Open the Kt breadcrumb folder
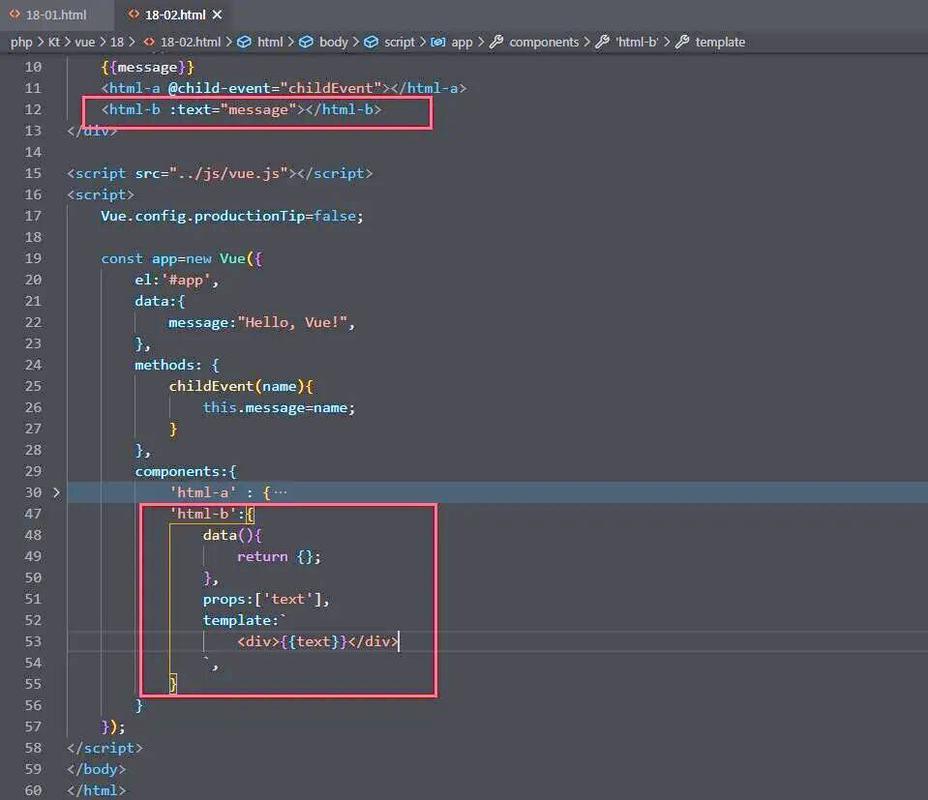 point(54,42)
